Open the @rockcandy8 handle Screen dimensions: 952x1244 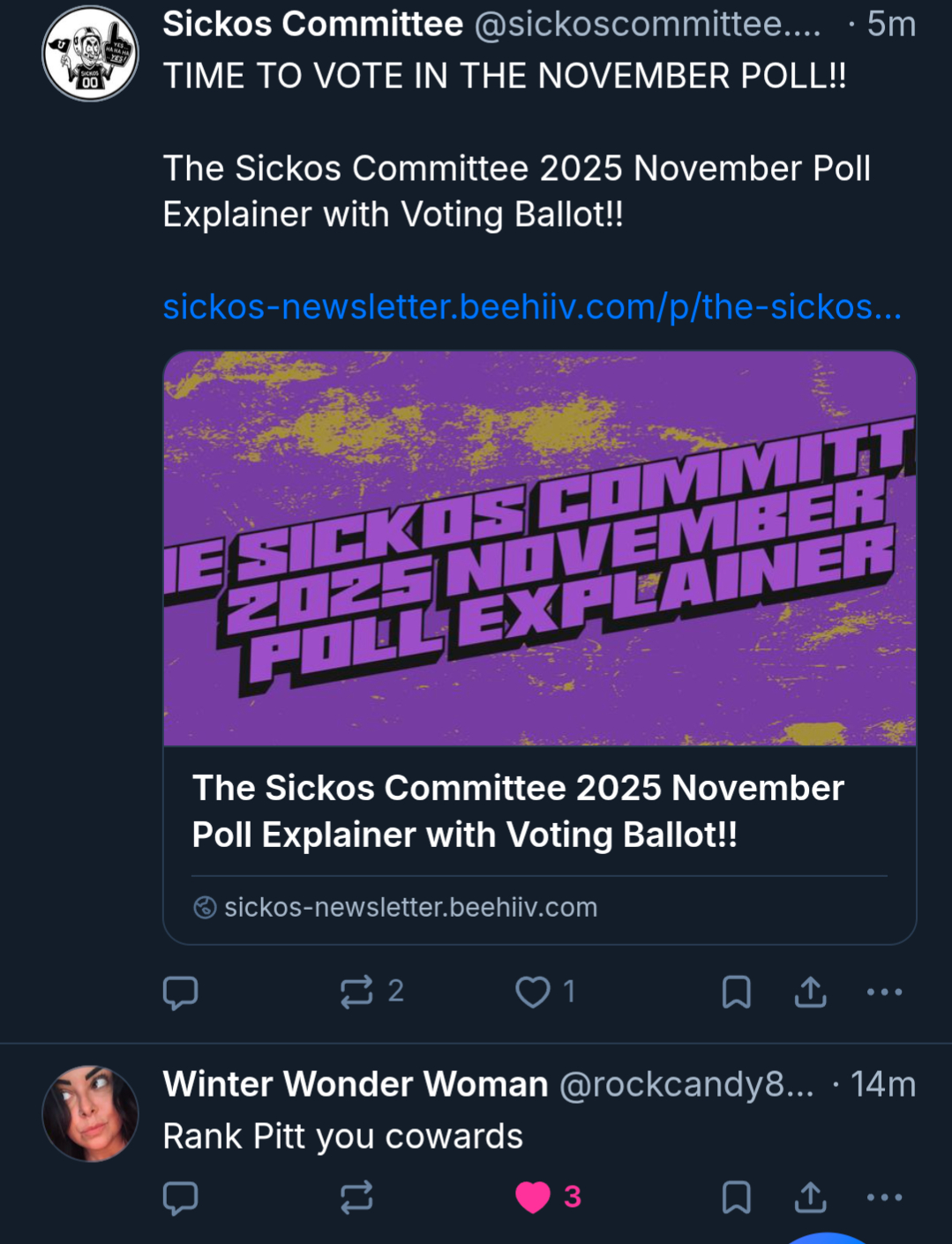pos(686,1084)
